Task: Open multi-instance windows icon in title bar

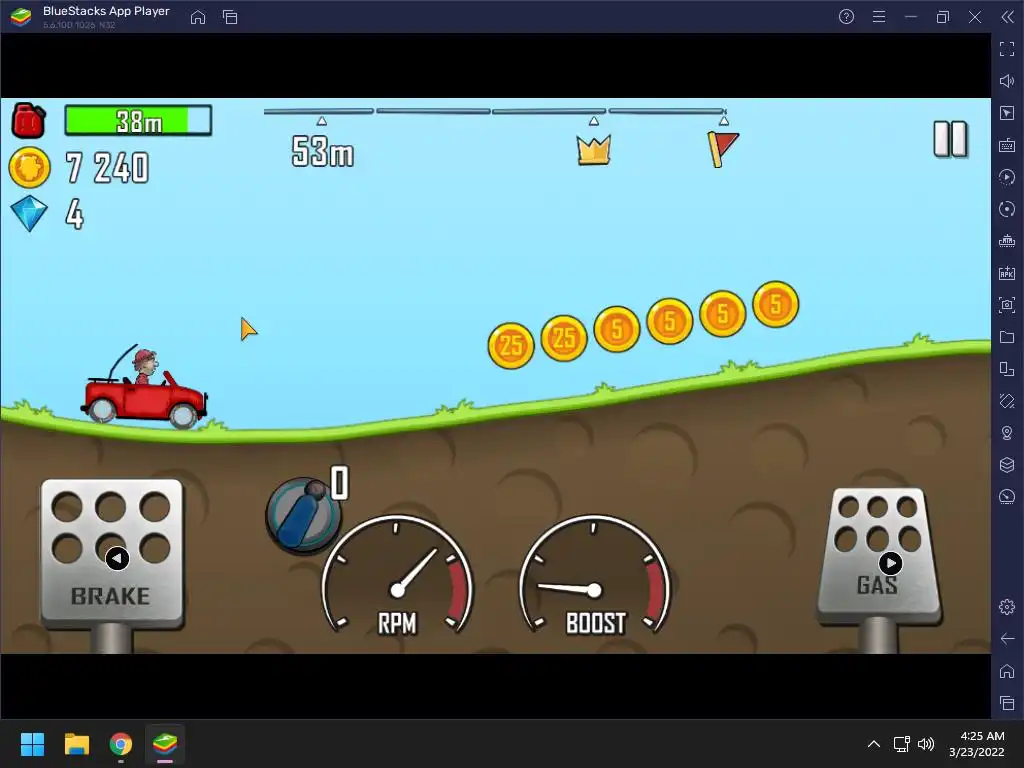Action: pos(230,17)
